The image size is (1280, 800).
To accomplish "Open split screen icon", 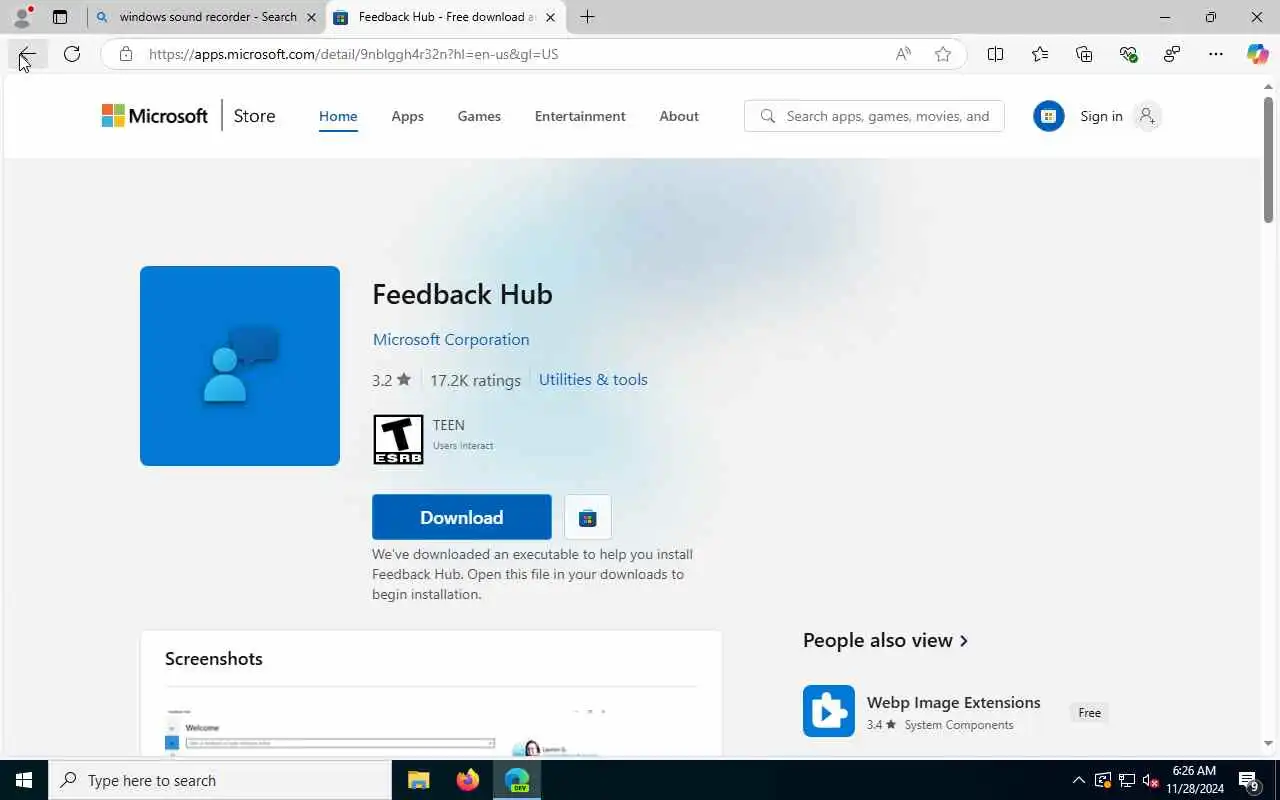I will click(995, 54).
